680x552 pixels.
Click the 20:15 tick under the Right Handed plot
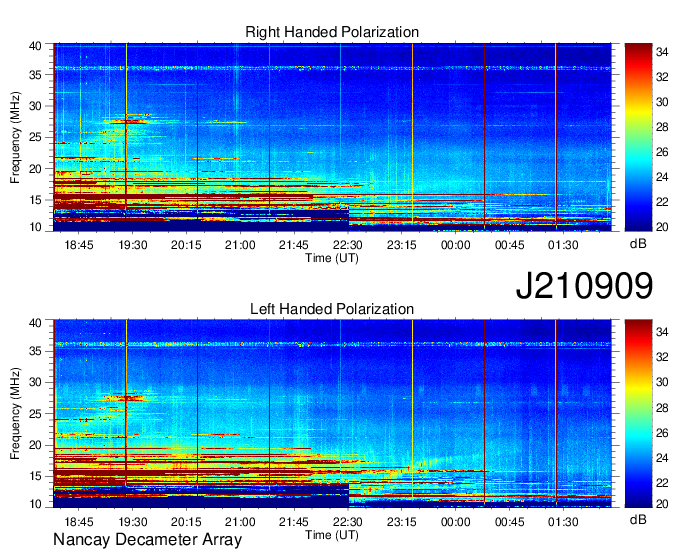pyautogui.click(x=186, y=245)
